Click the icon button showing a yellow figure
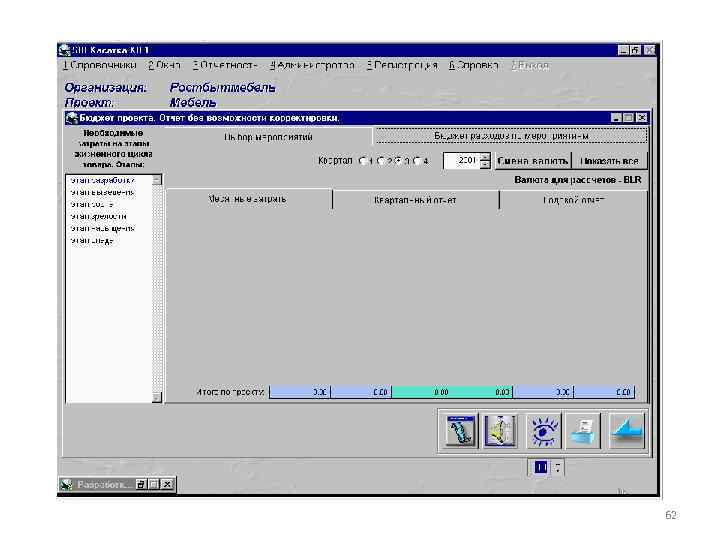 500,431
